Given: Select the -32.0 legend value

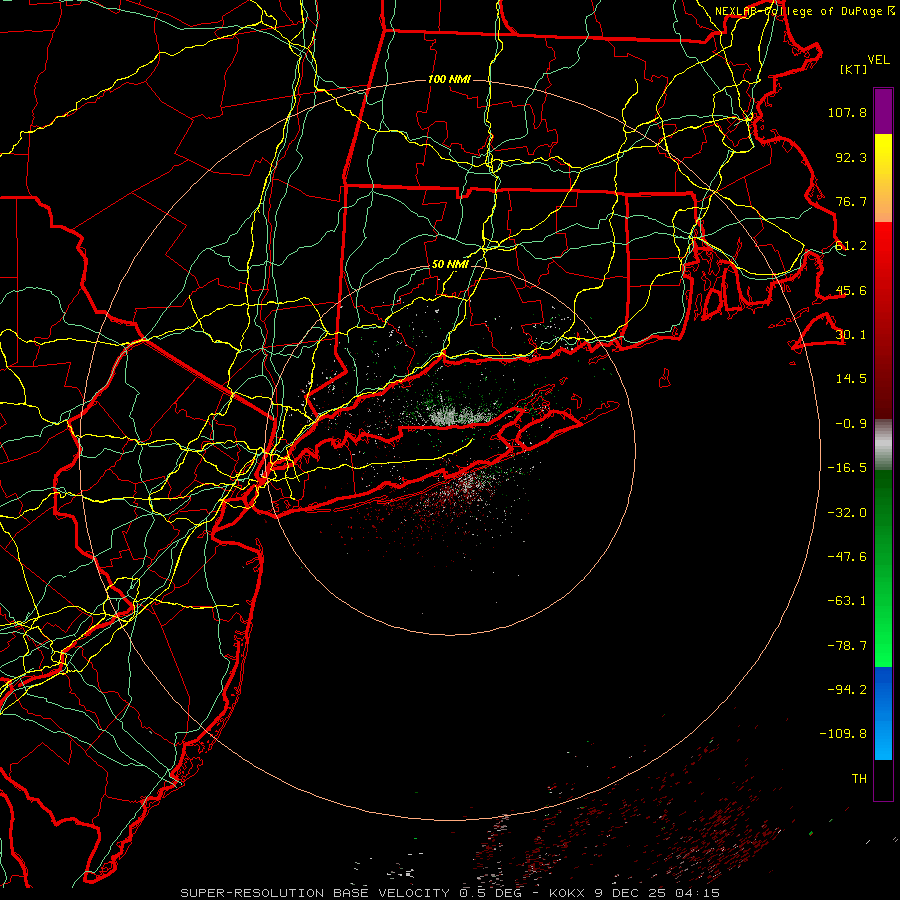Looking at the screenshot, I should pyautogui.click(x=847, y=513).
